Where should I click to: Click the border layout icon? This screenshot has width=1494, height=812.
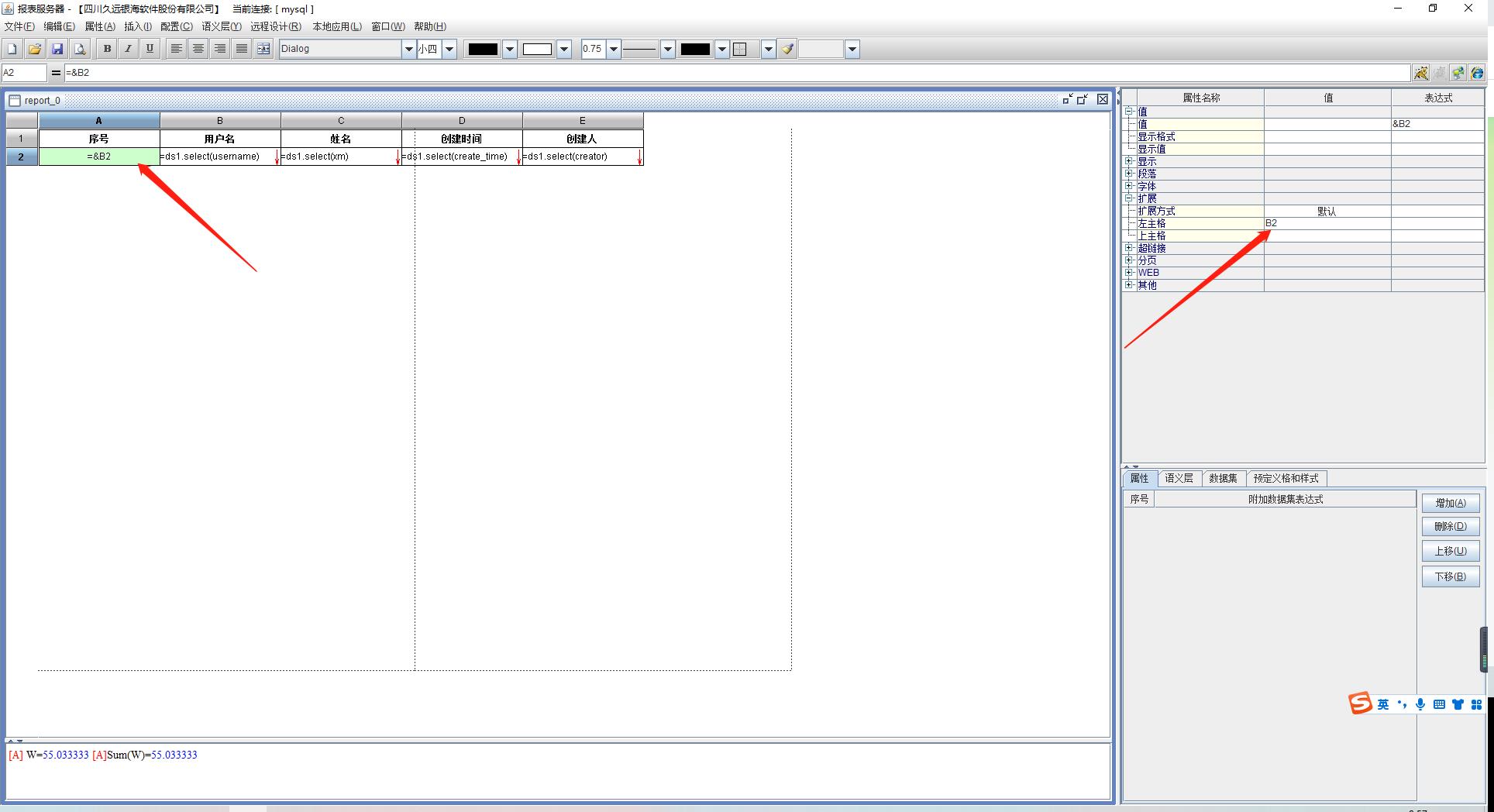[x=741, y=49]
